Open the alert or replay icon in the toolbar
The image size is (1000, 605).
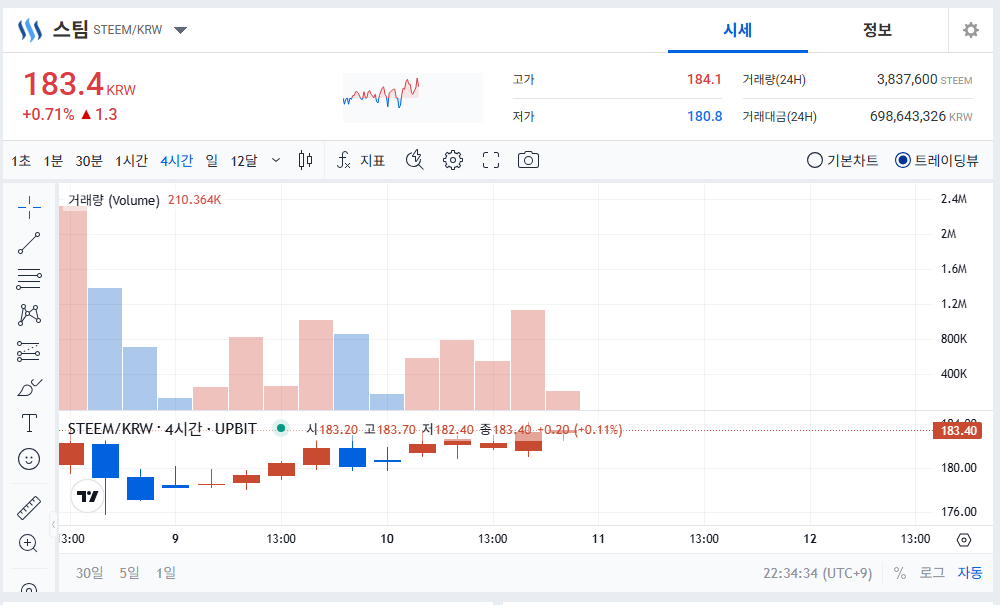point(415,160)
